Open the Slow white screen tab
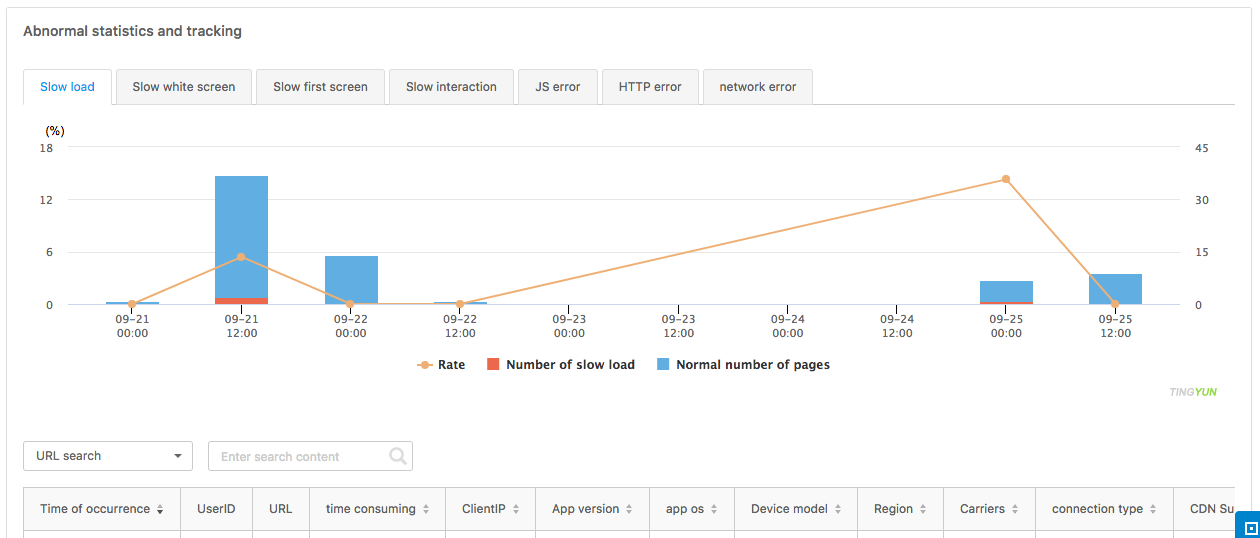1260x538 pixels. (x=184, y=87)
